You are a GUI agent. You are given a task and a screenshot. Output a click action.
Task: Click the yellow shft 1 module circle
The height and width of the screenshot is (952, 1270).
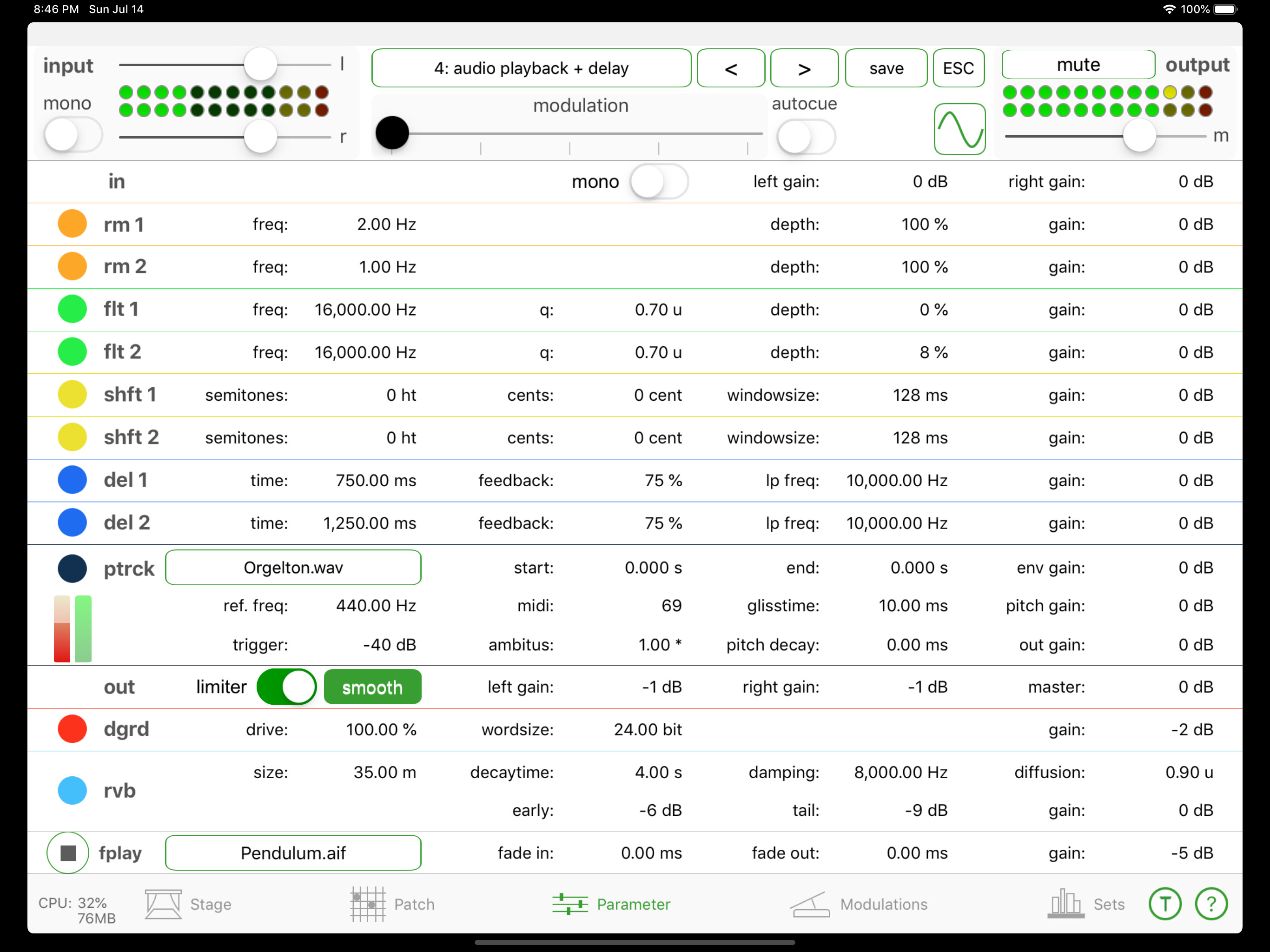(x=73, y=395)
